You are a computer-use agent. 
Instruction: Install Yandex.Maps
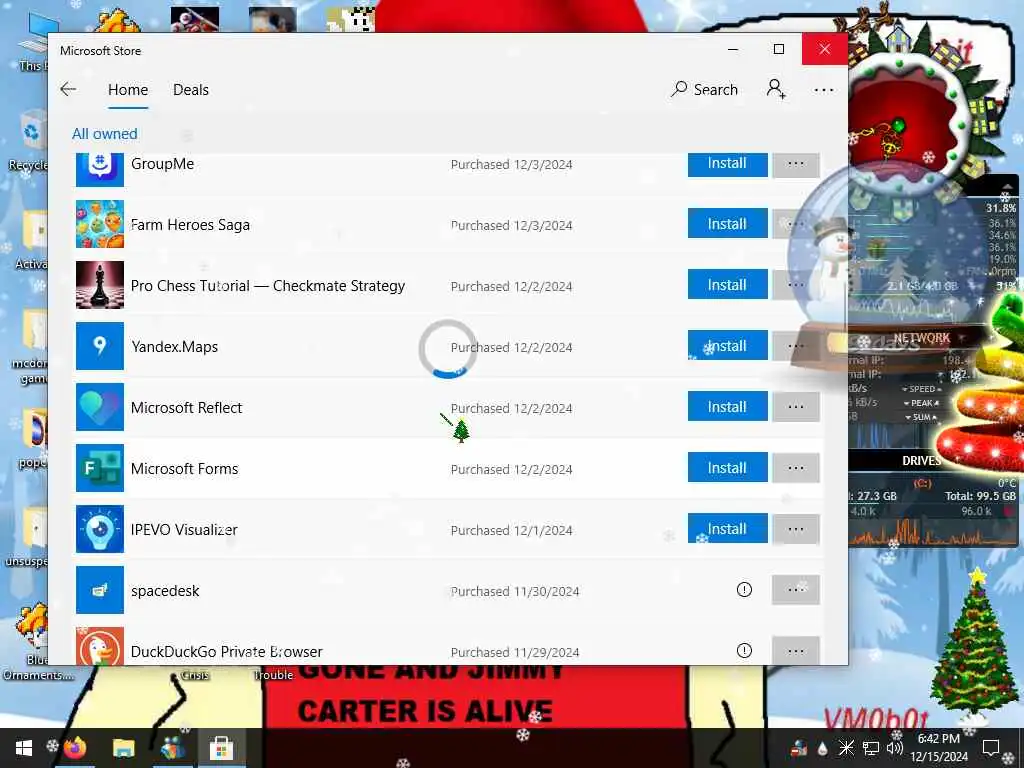tap(728, 345)
